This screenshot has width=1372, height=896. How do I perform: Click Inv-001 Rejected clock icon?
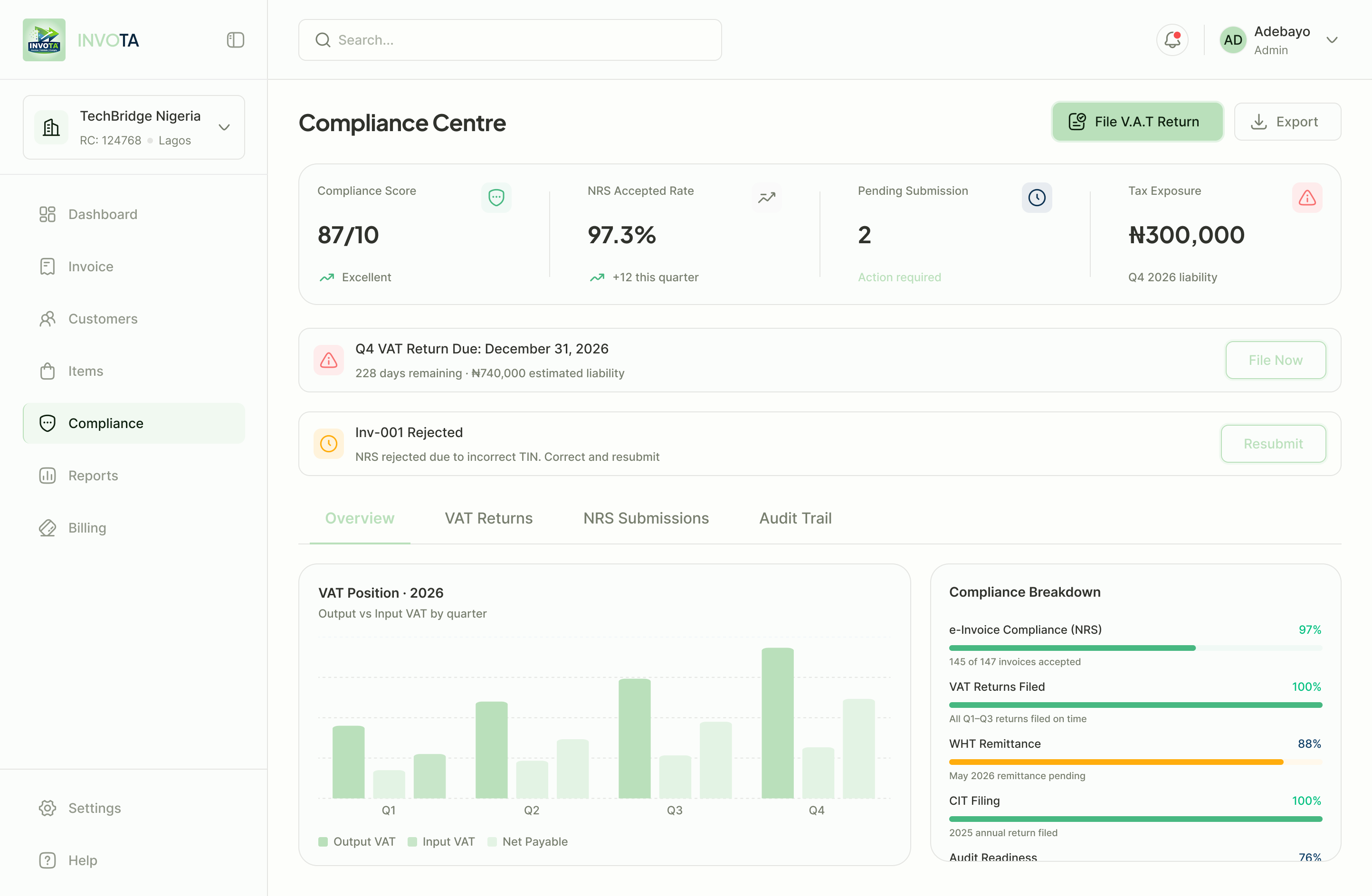329,443
